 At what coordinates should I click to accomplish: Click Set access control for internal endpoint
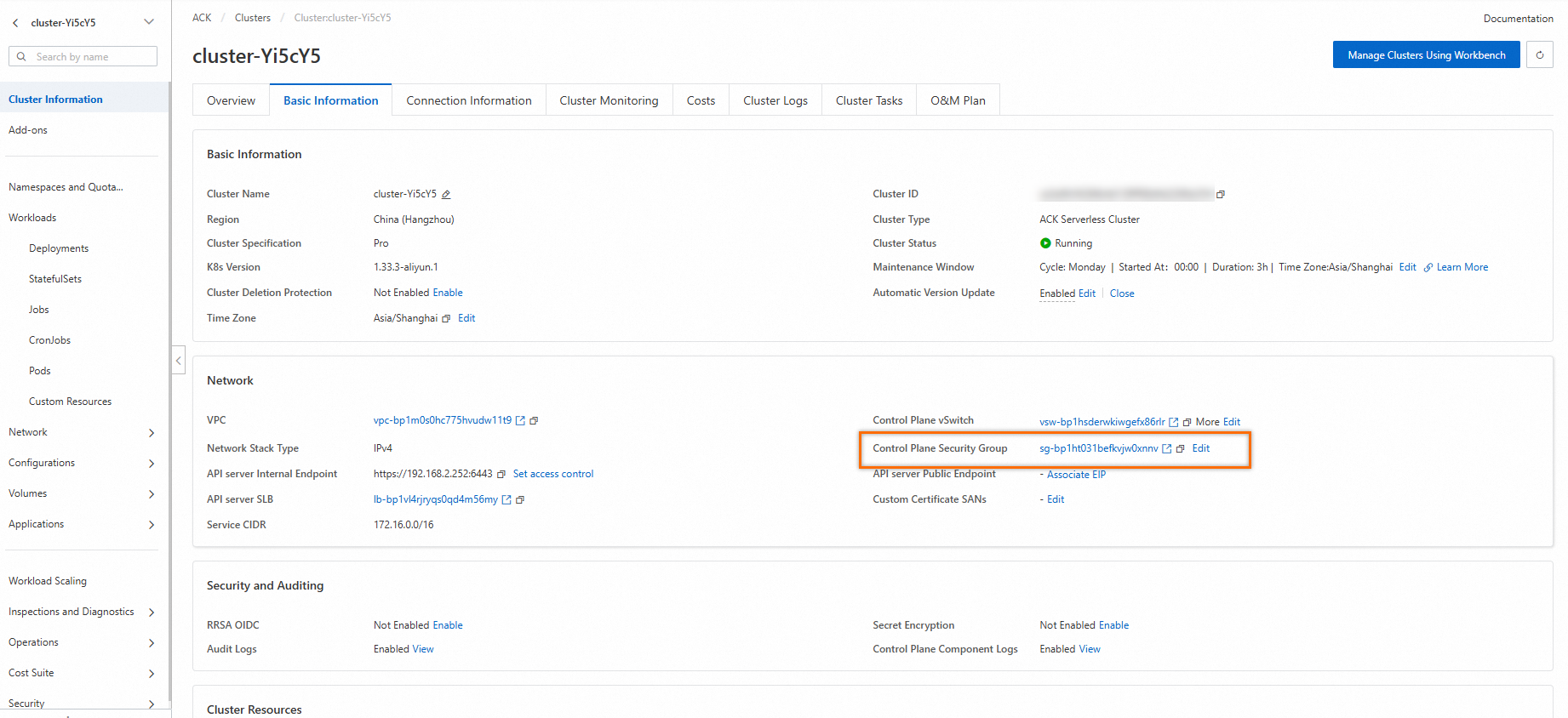pos(553,474)
